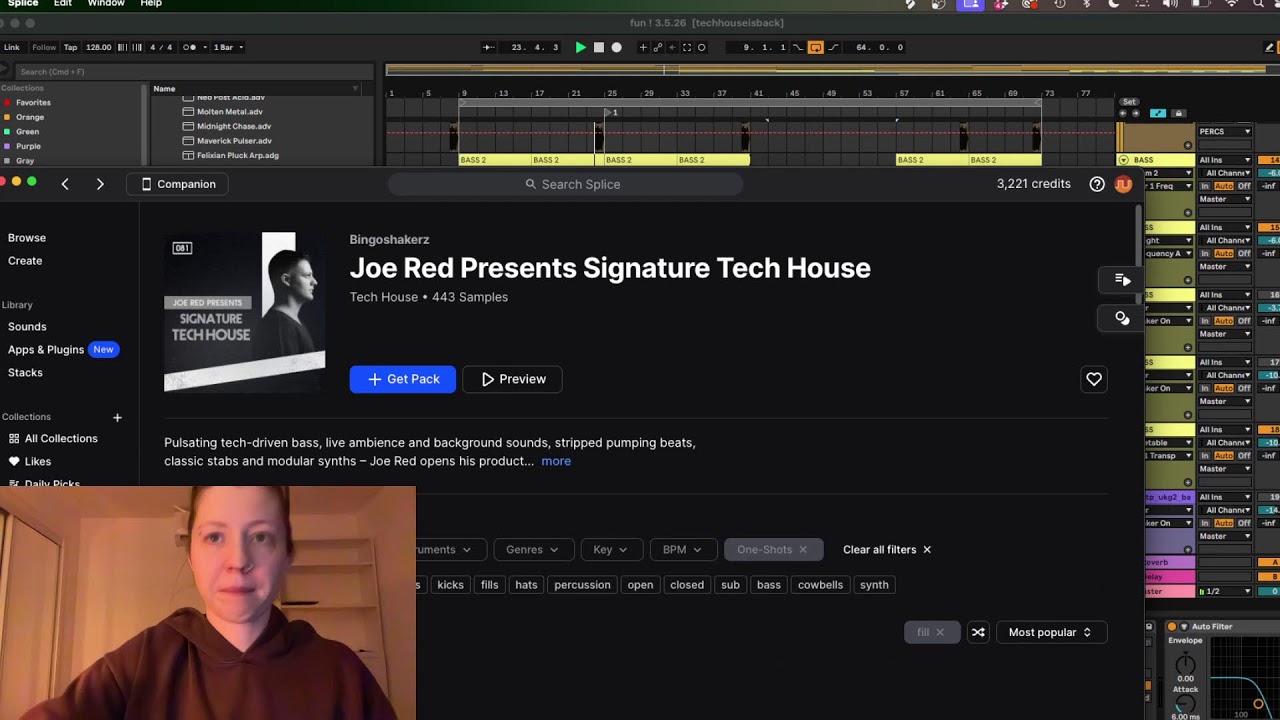1280x720 pixels.
Task: Unfold the BASS track triangle
Action: point(1124,160)
